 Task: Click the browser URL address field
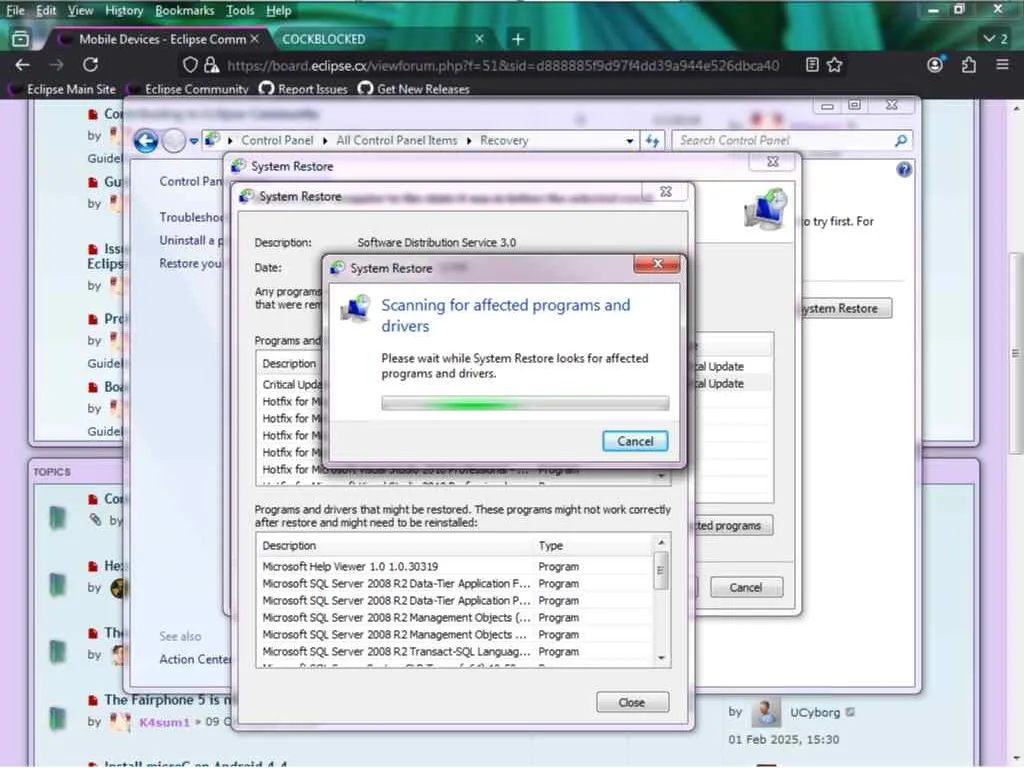(503, 65)
